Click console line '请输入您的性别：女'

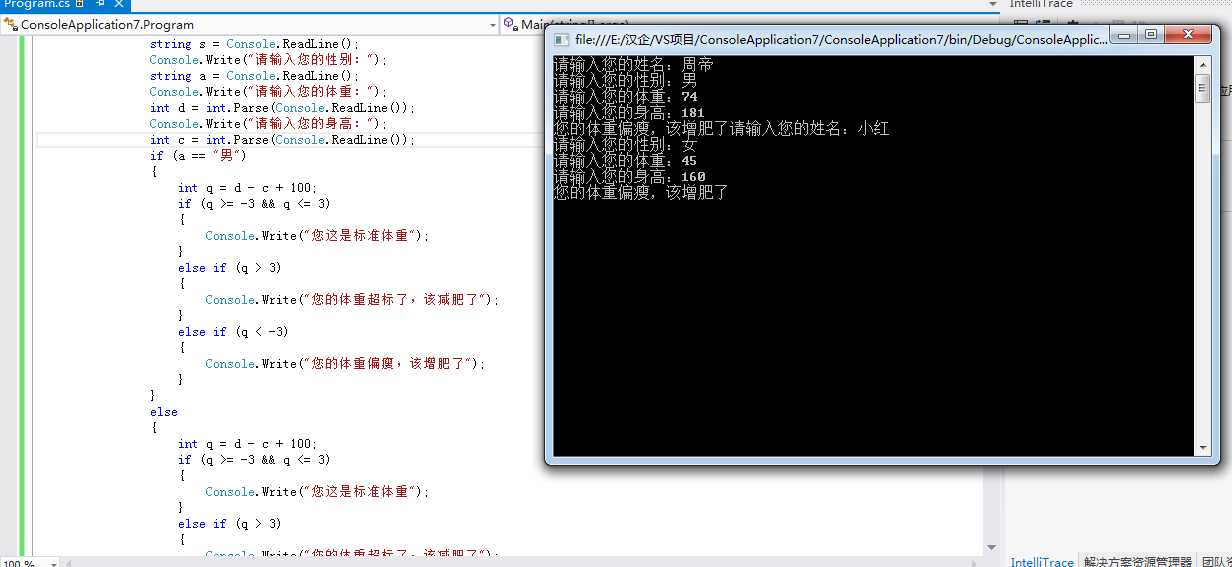(626, 145)
